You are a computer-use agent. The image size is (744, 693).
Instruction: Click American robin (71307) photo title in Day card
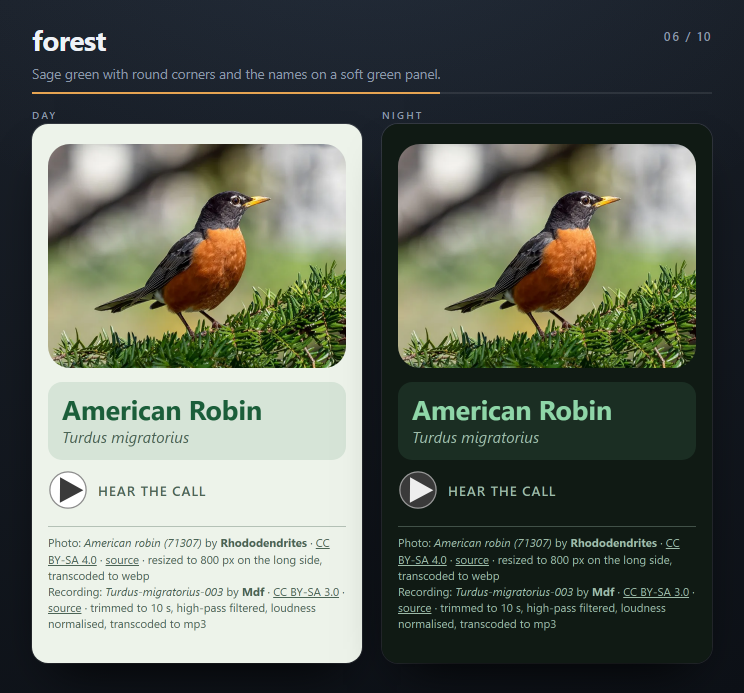coord(143,543)
